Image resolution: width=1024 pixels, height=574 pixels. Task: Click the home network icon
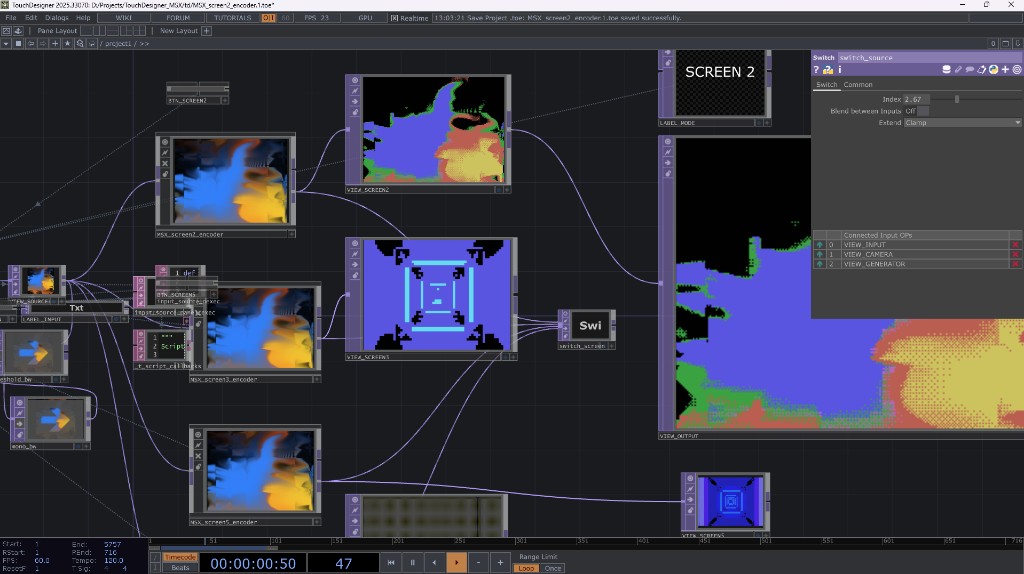coord(18,44)
